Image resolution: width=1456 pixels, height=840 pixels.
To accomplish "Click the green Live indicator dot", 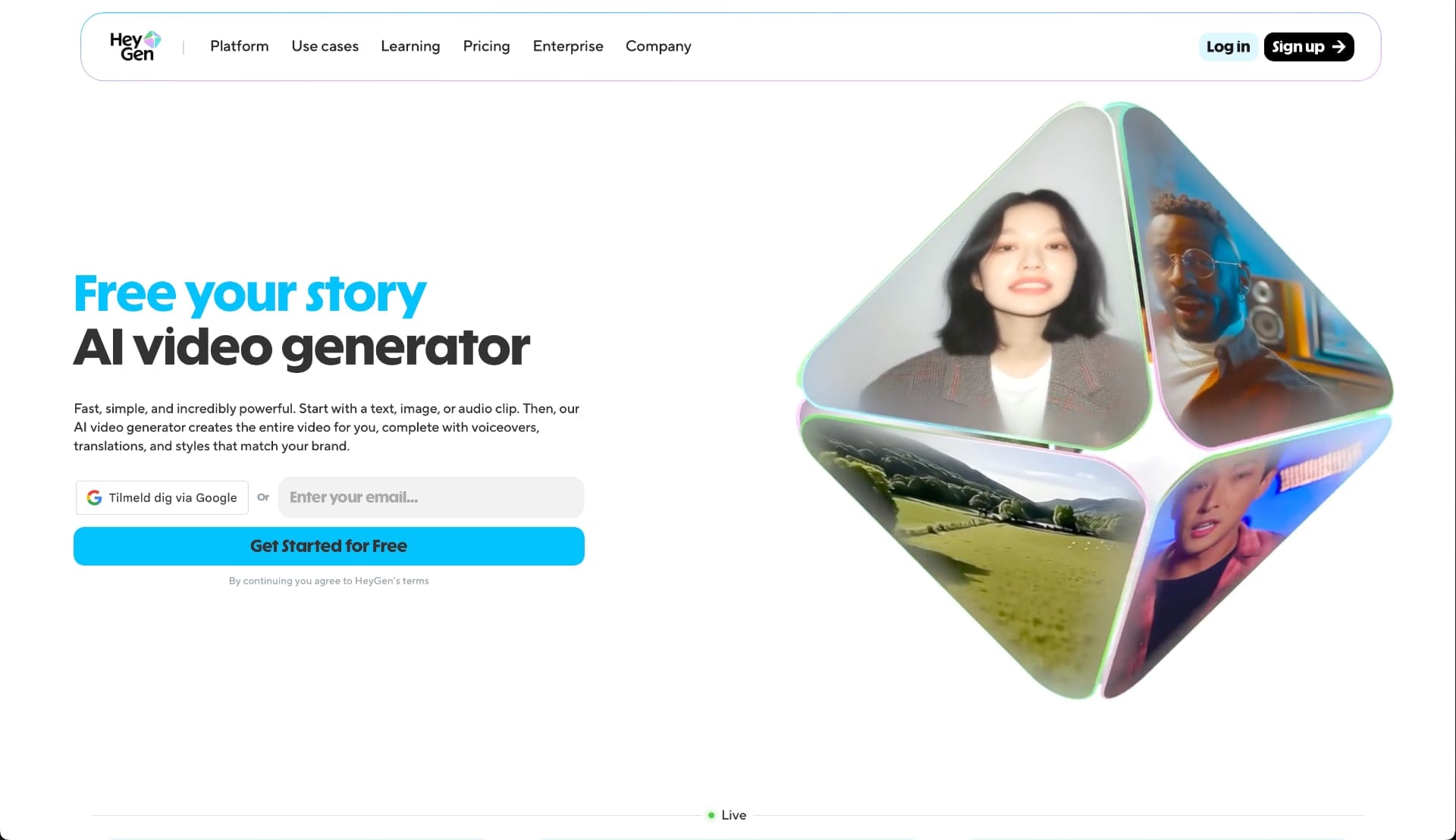I will [x=711, y=815].
